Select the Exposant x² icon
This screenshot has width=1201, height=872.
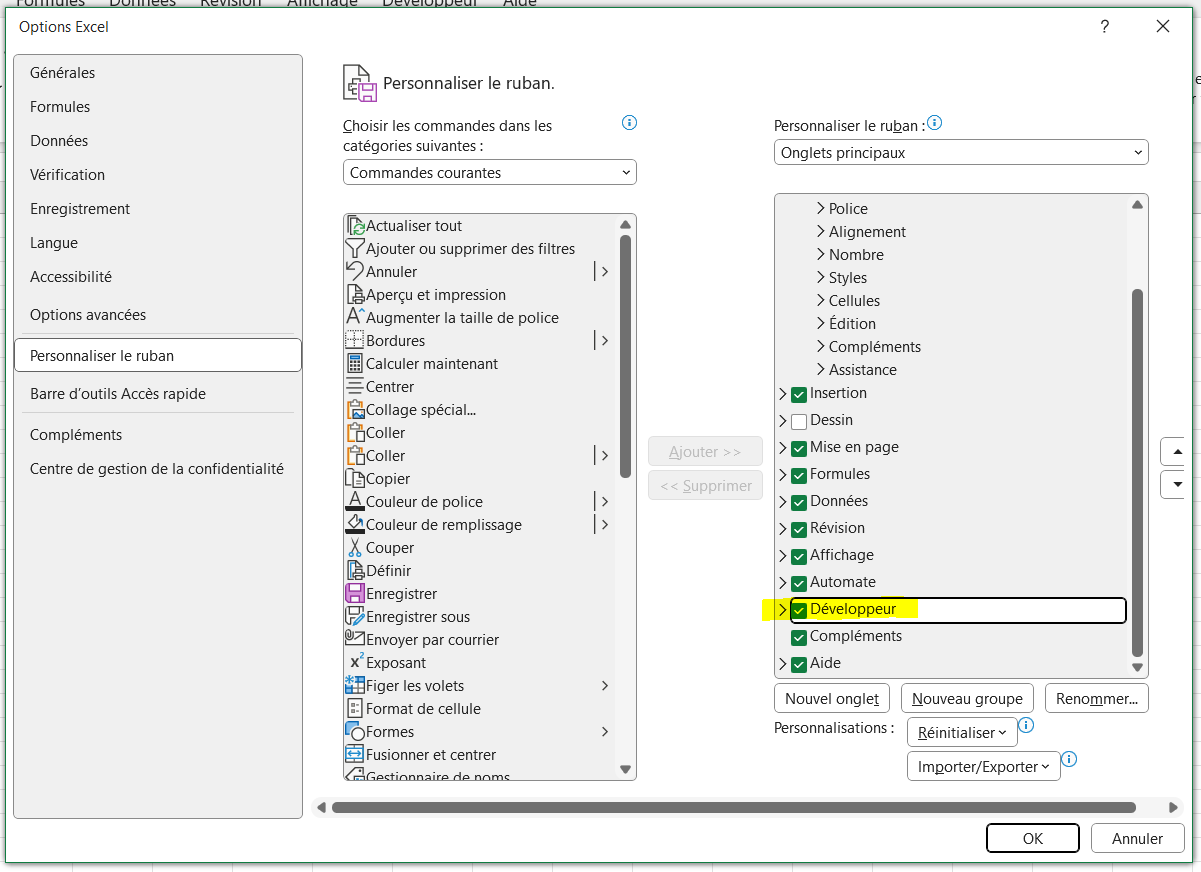[x=355, y=663]
